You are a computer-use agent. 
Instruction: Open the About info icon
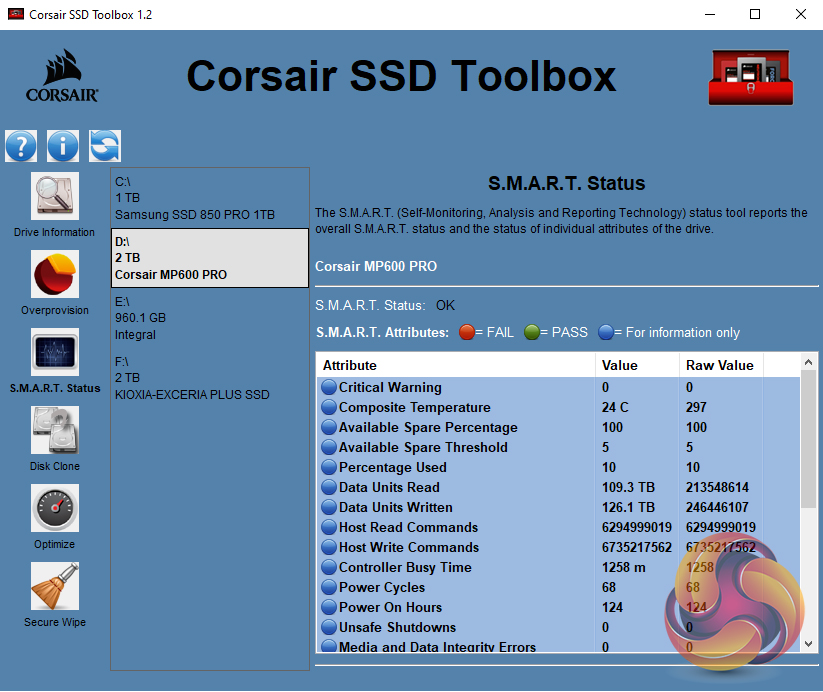tap(62, 146)
